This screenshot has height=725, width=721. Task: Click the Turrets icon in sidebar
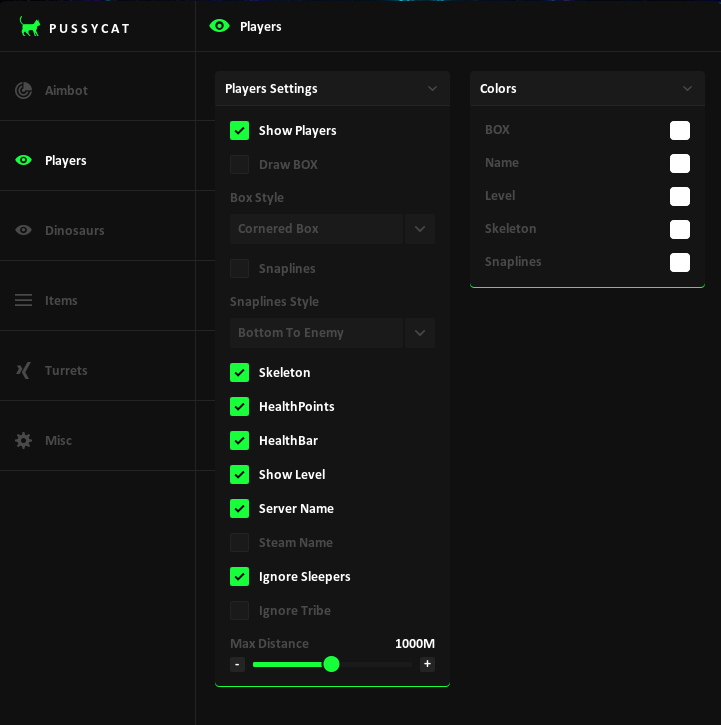pyautogui.click(x=23, y=370)
